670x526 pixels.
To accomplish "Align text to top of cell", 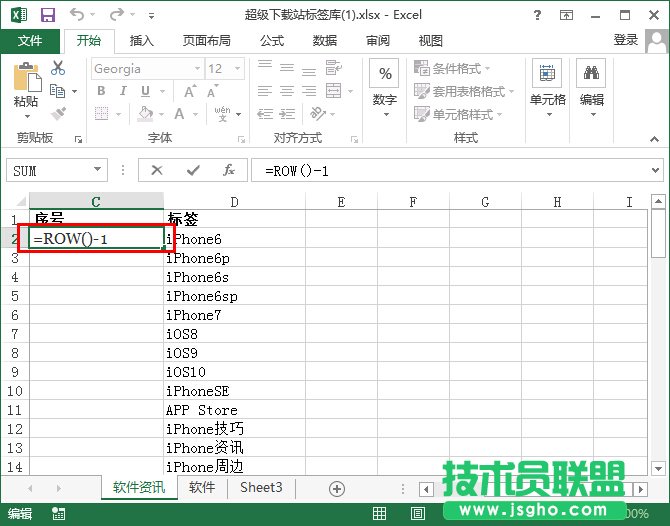I will tap(264, 65).
